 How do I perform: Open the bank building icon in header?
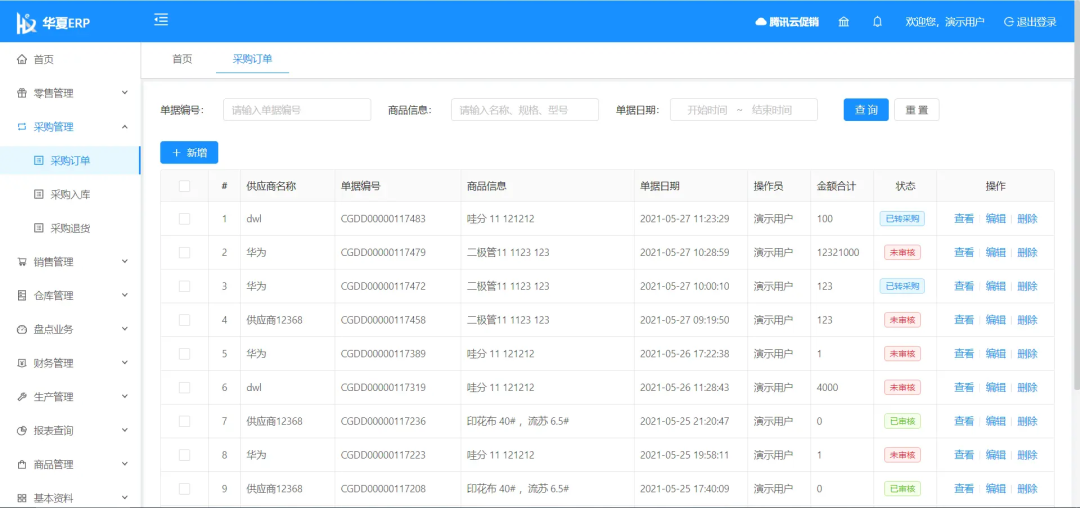point(843,21)
